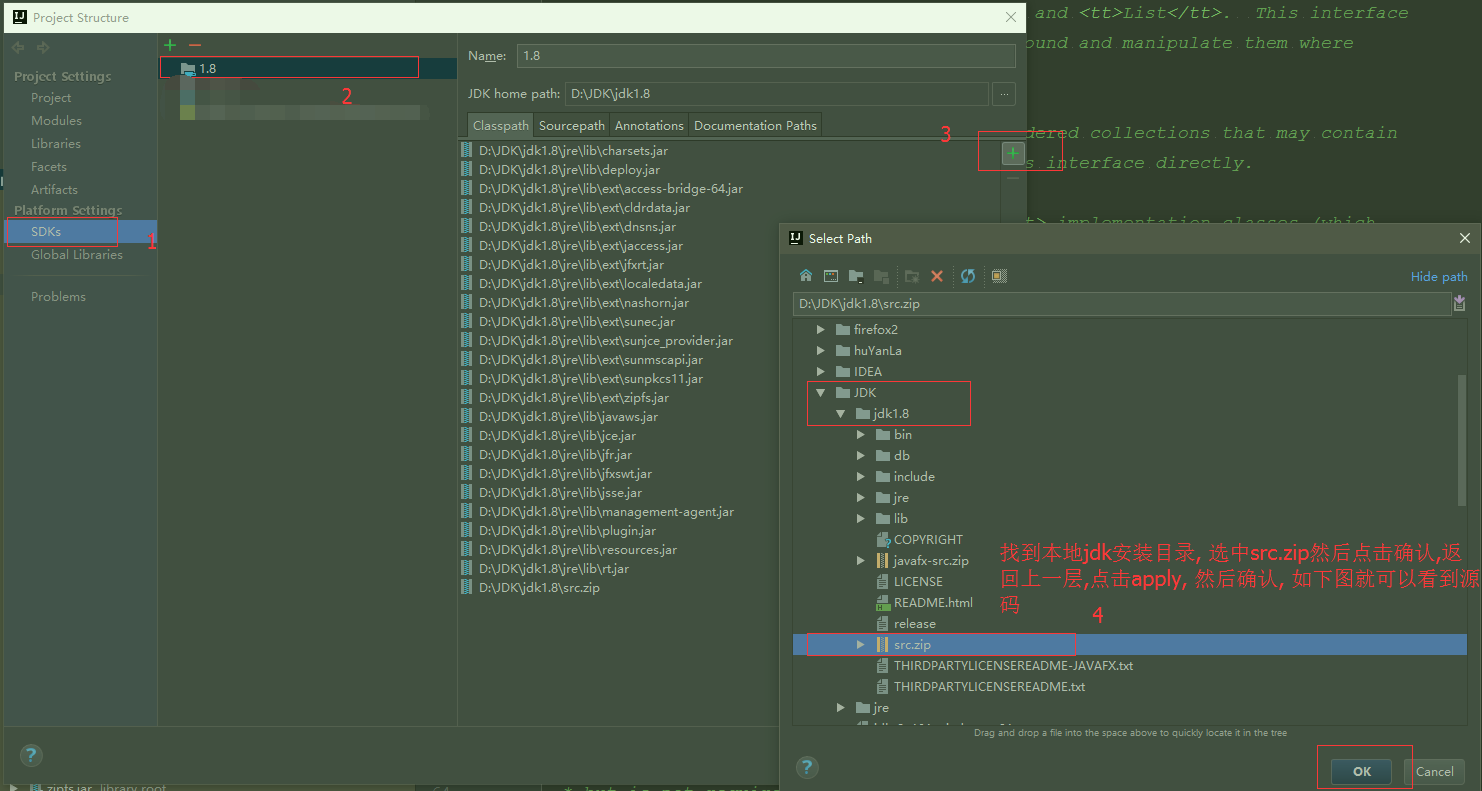Click the text file icon of THIRDPARTYLICENSEREADME.txt
This screenshot has width=1482, height=791.
pos(883,686)
